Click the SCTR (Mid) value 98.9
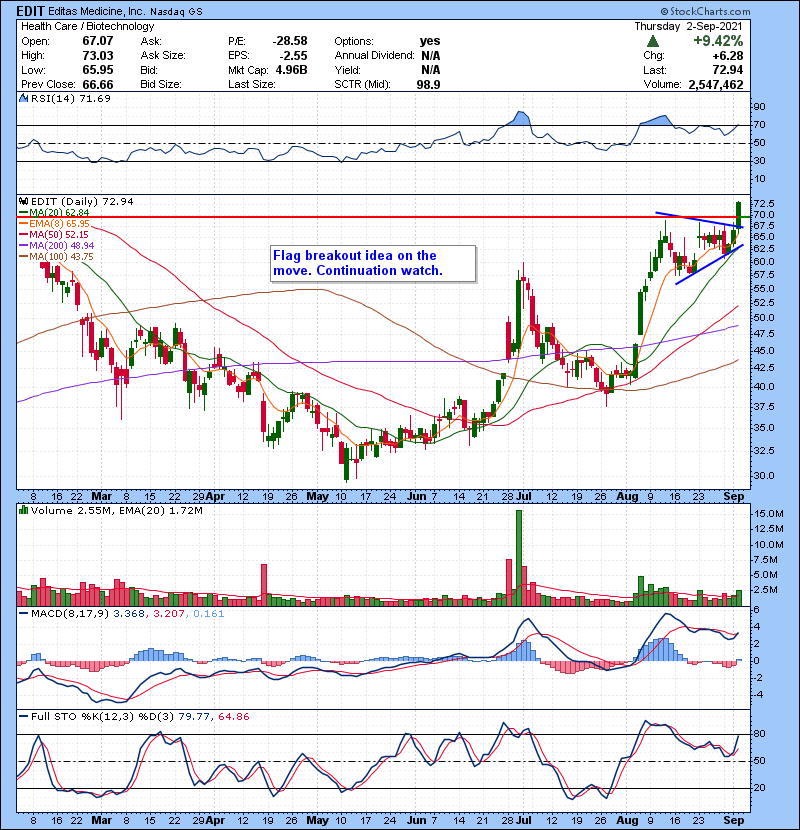 click(428, 84)
